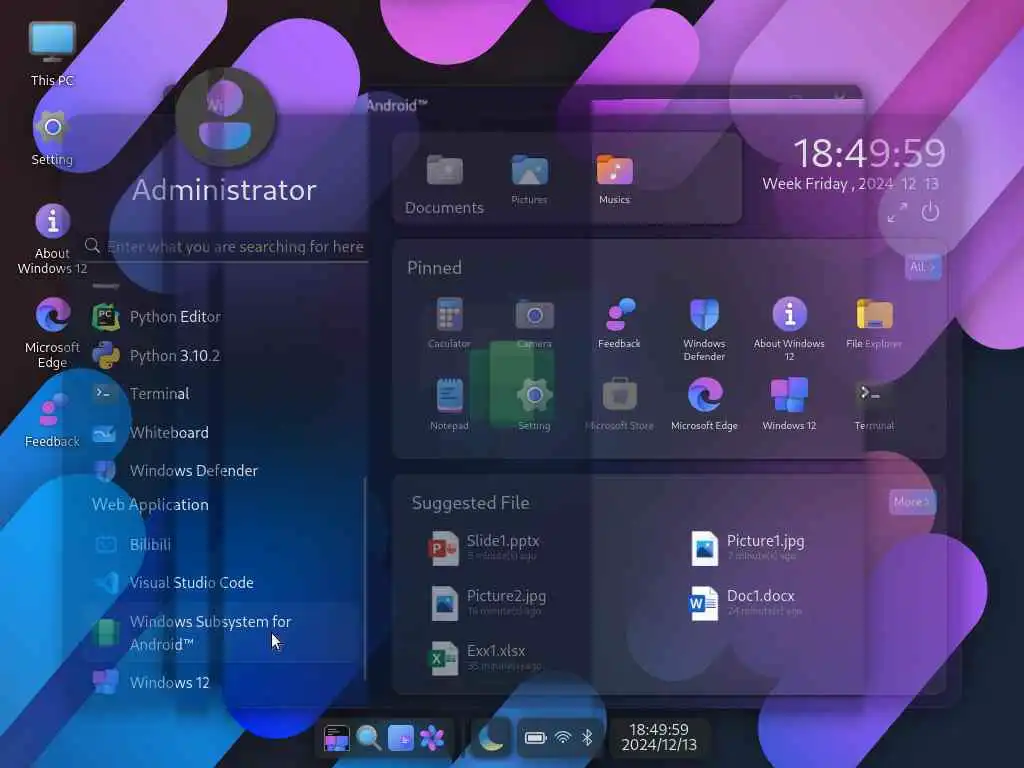This screenshot has width=1024, height=768.
Task: Open the Musics folder
Action: tap(615, 179)
